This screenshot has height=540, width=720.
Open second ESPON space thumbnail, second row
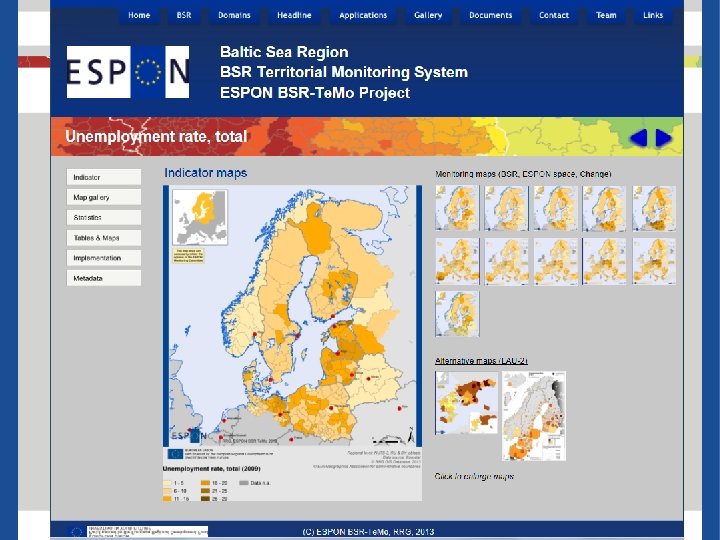coord(506,261)
